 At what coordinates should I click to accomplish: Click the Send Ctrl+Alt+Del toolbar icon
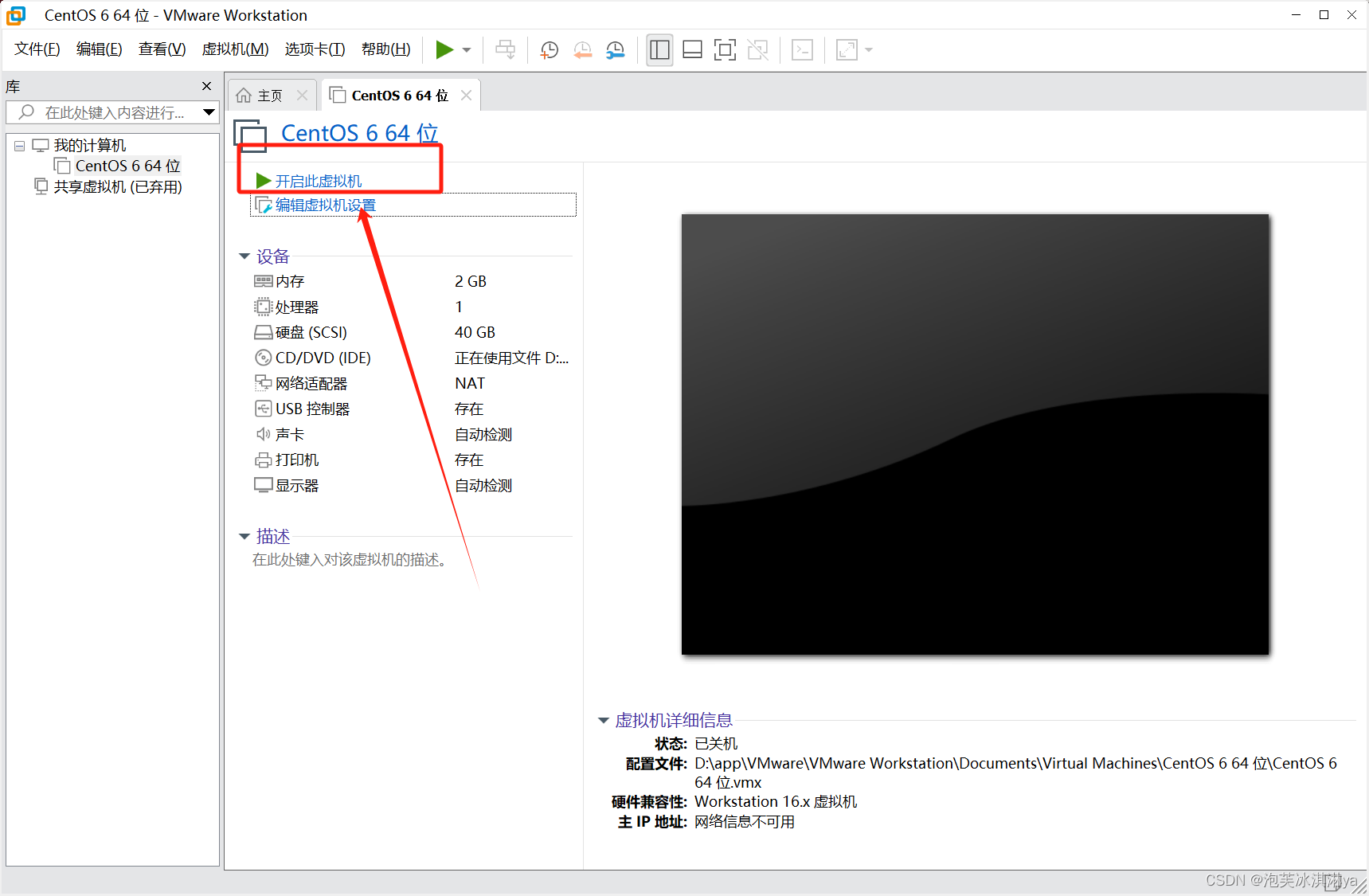click(506, 50)
